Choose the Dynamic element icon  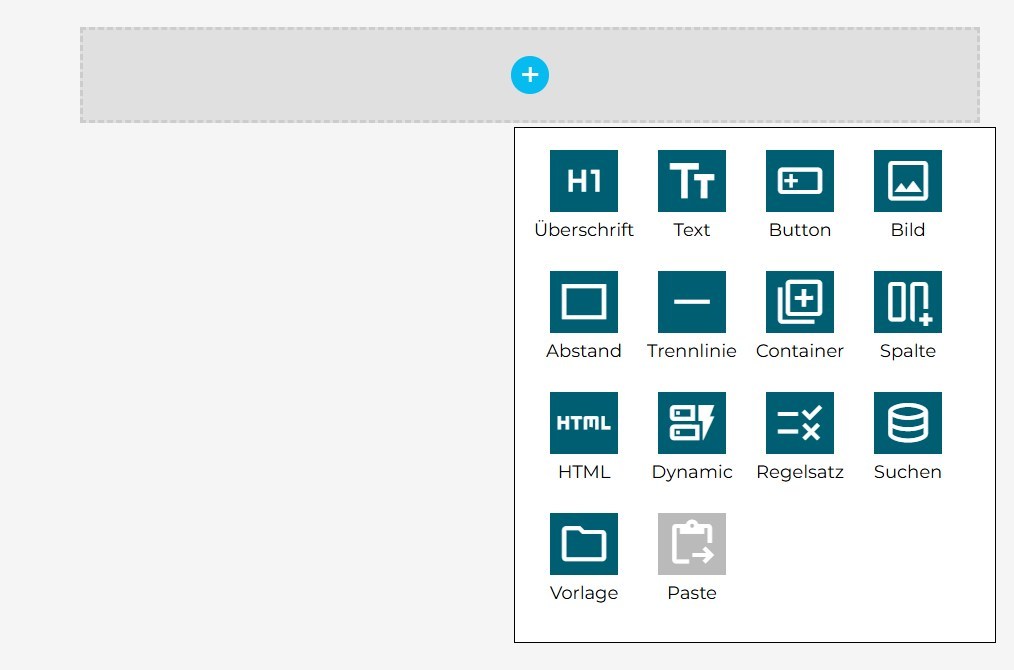[x=692, y=423]
